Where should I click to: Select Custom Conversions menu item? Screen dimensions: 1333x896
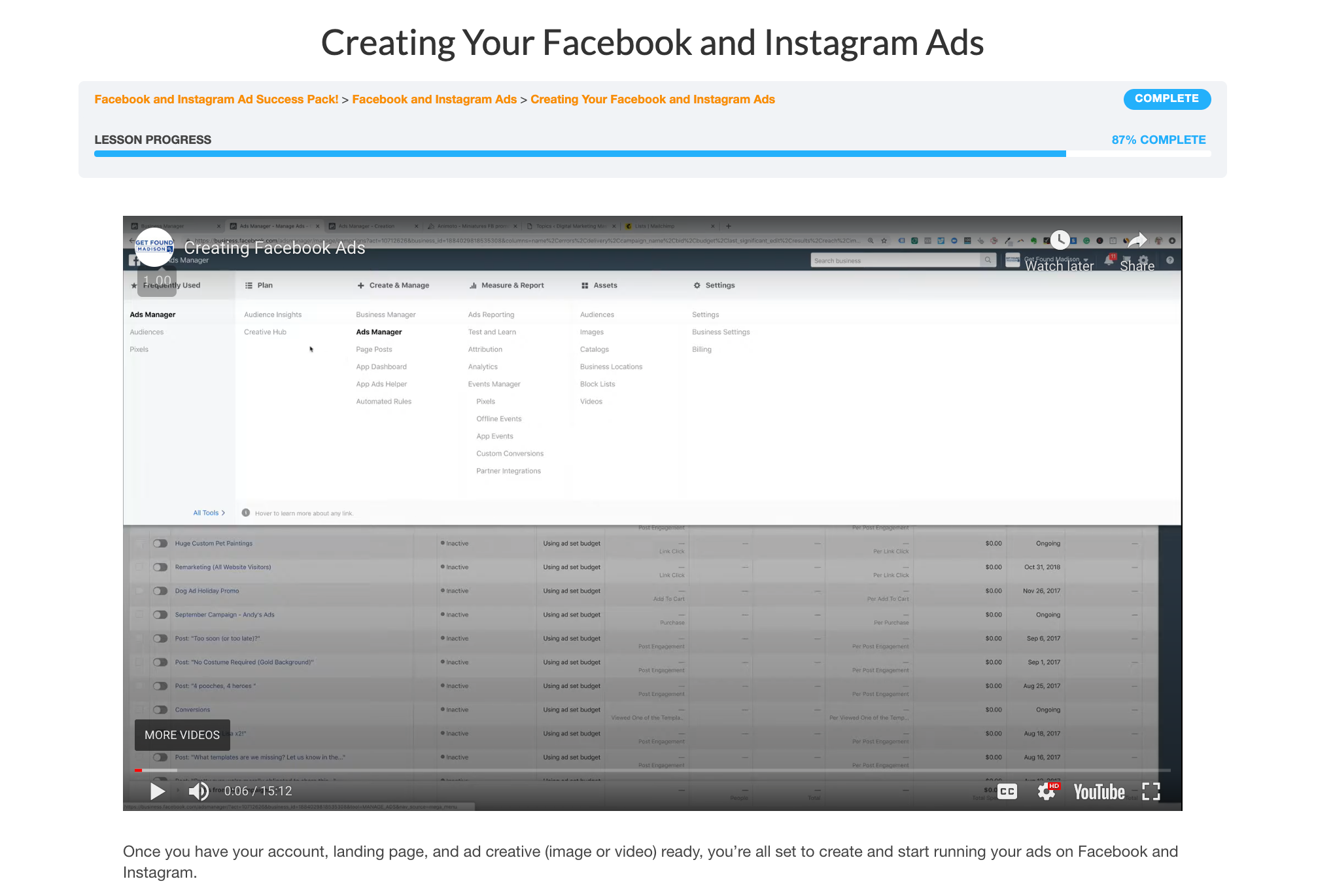pos(510,453)
